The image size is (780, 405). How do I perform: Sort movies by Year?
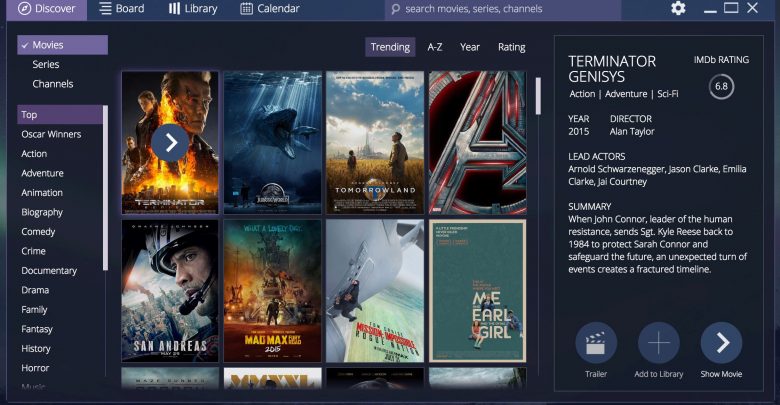pos(470,47)
